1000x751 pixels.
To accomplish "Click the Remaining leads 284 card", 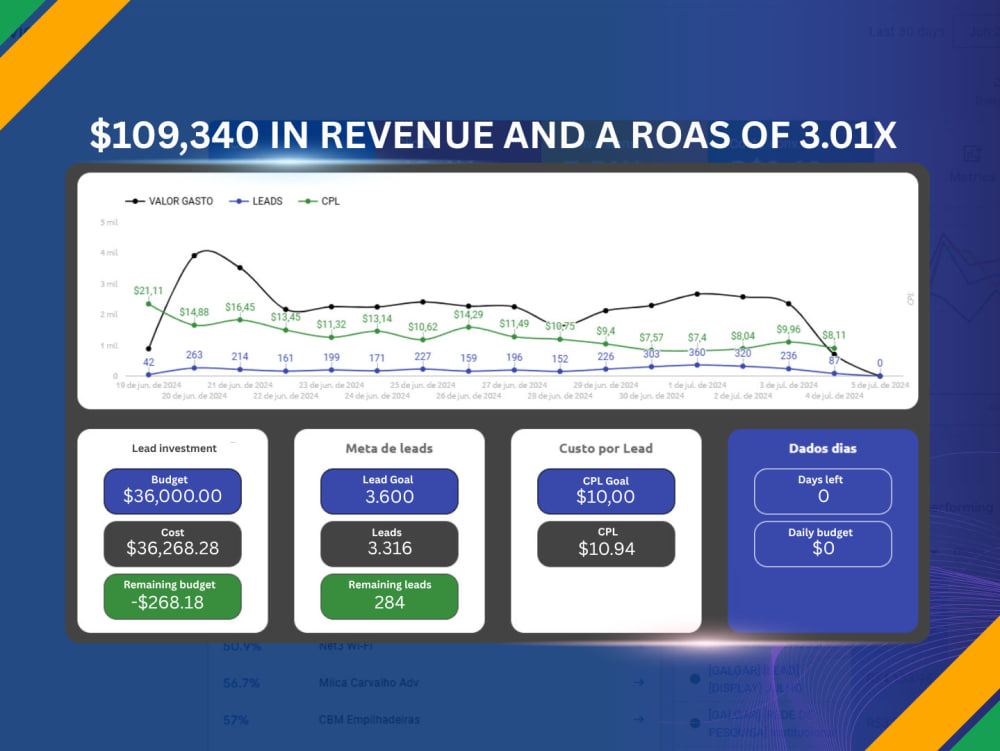I will 389,596.
